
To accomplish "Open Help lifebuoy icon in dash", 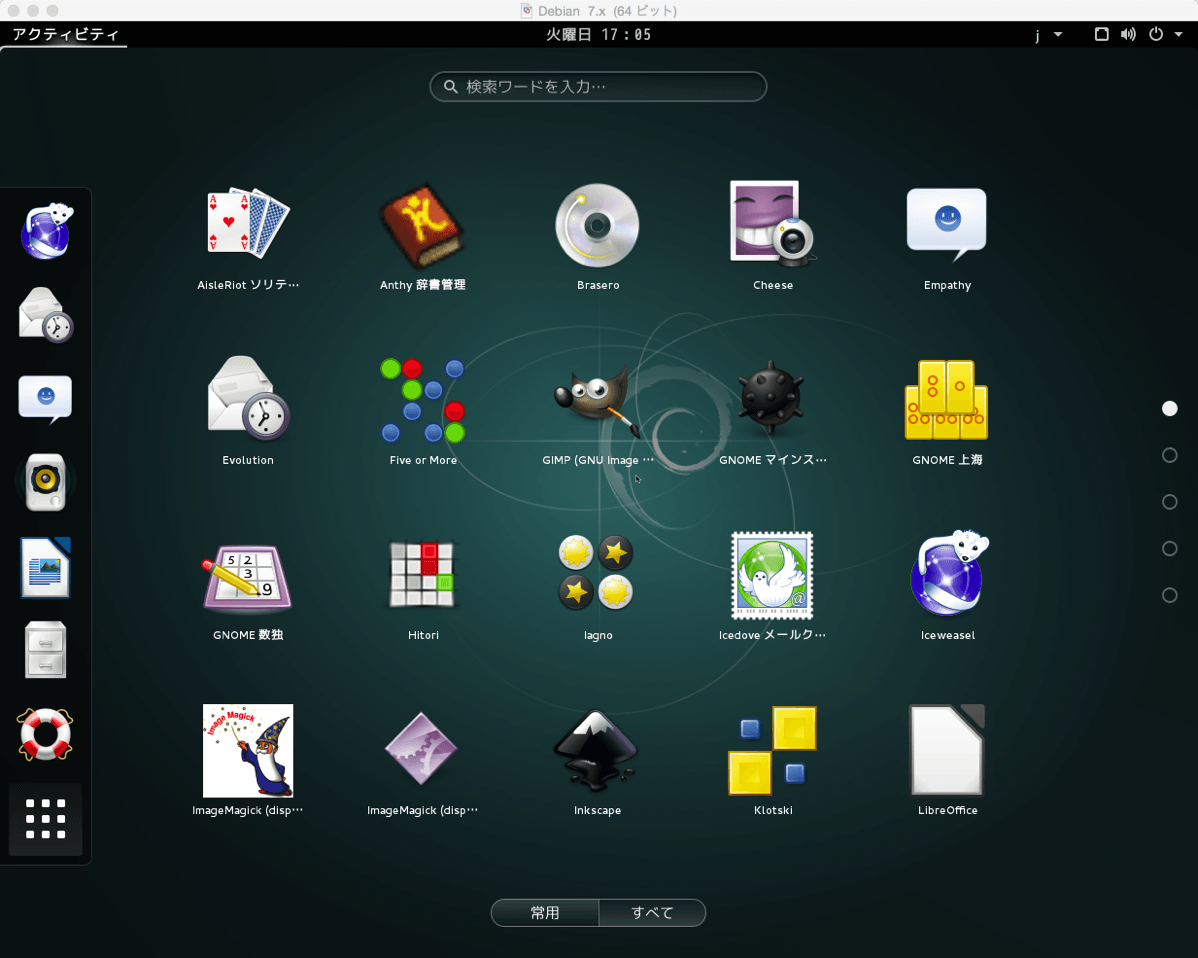I will point(46,734).
